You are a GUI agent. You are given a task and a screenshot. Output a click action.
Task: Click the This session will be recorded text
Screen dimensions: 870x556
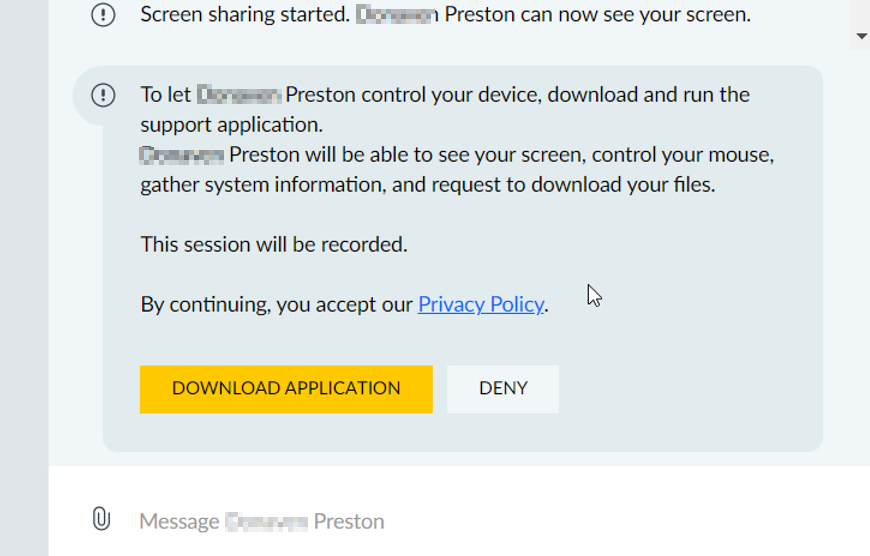[x=274, y=245]
